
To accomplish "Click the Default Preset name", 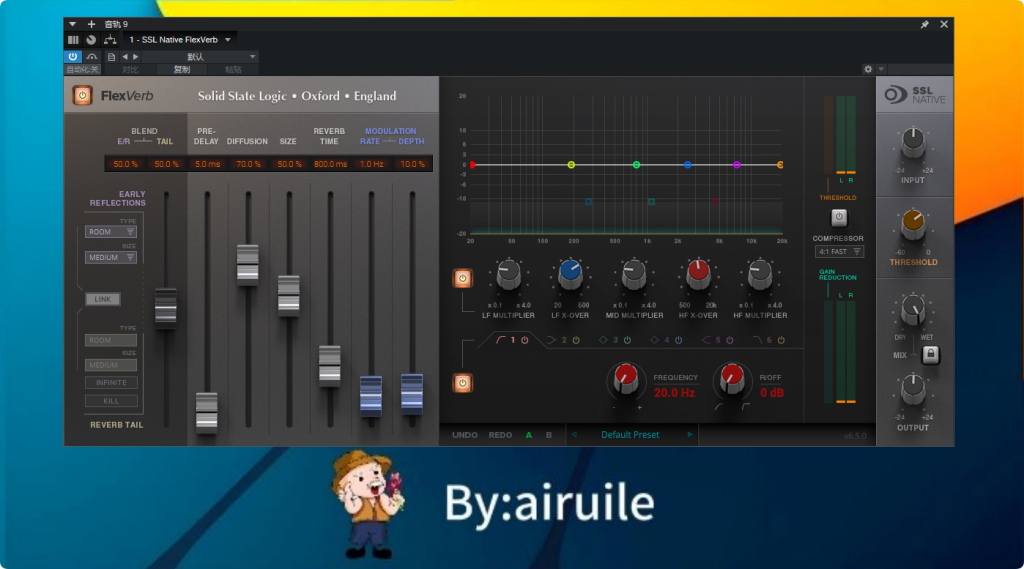I will point(630,435).
